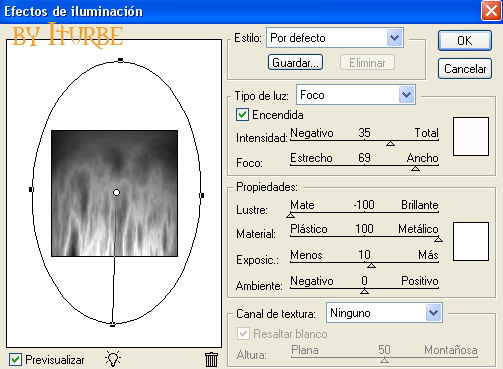Click the Material value 100

364,229
